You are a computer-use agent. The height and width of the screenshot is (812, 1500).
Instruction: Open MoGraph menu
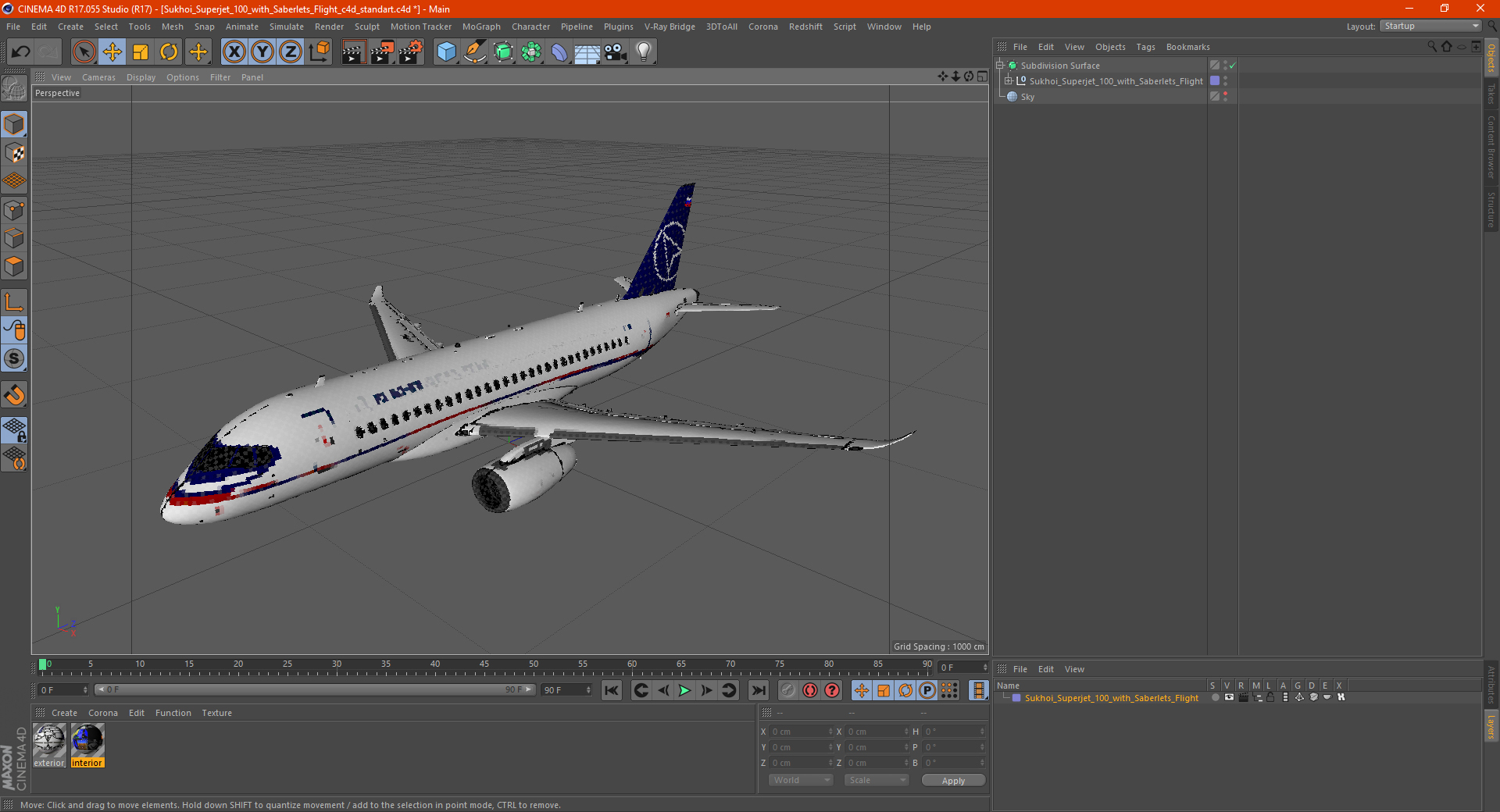coord(481,27)
